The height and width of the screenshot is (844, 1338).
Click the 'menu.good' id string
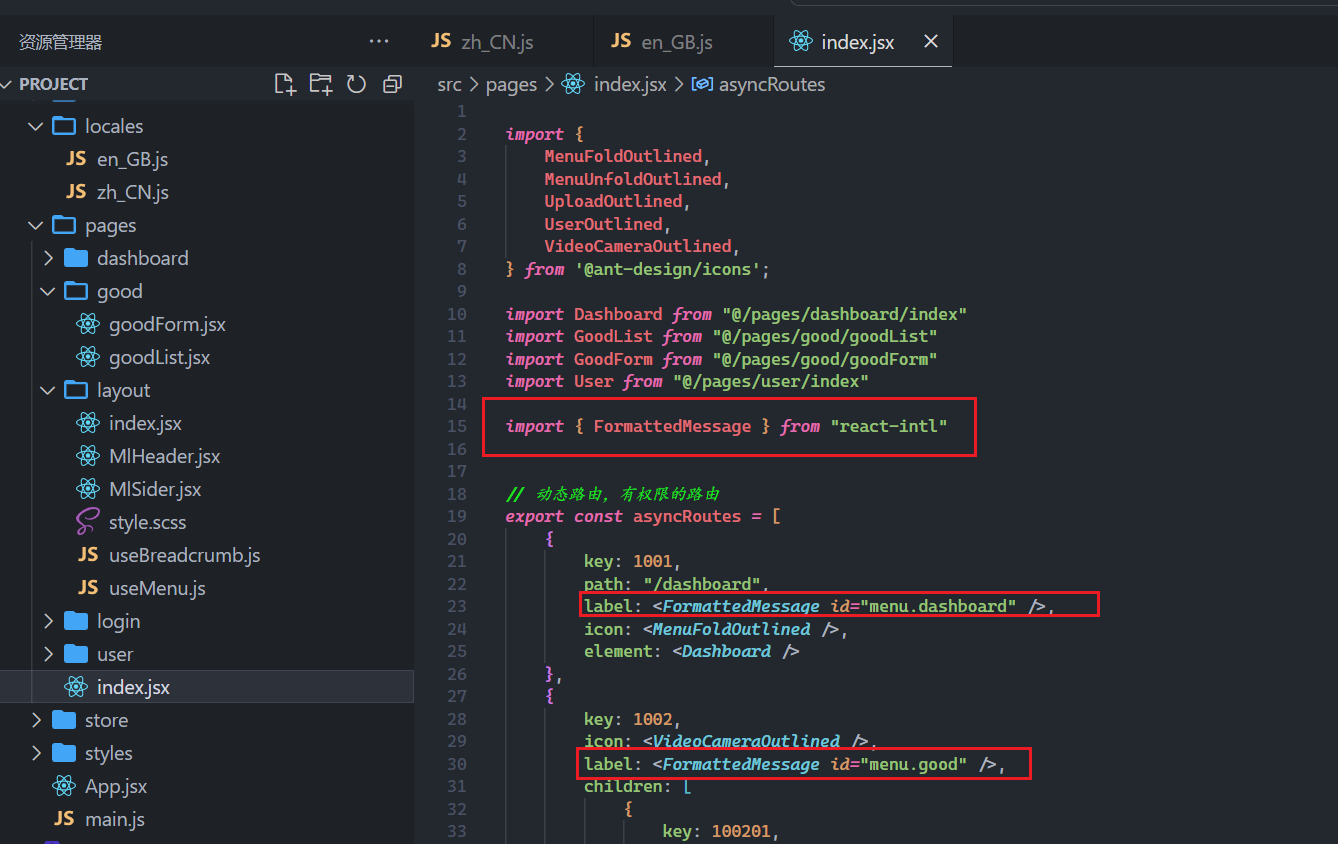pyautogui.click(x=914, y=764)
